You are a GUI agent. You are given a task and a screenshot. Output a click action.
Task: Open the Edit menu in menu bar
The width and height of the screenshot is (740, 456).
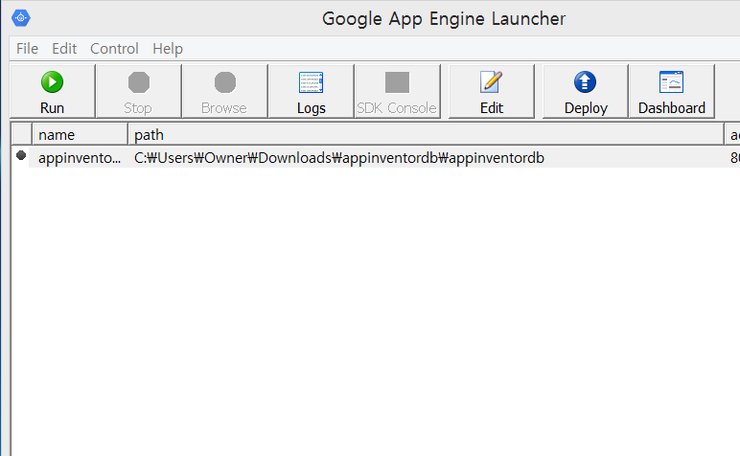(64, 49)
